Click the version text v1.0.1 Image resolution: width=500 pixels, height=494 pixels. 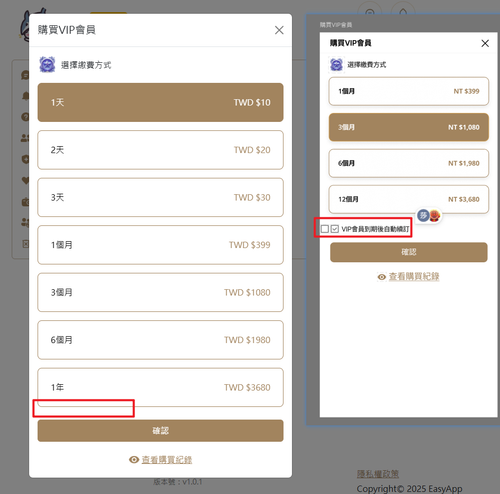pos(177,482)
